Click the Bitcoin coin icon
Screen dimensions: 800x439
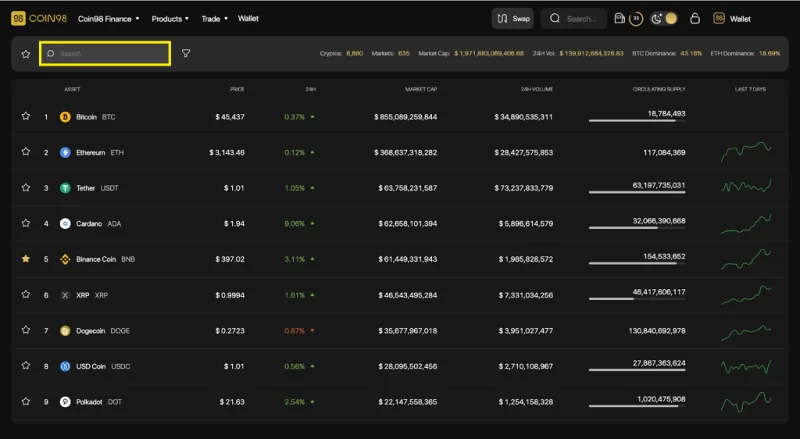(65, 117)
